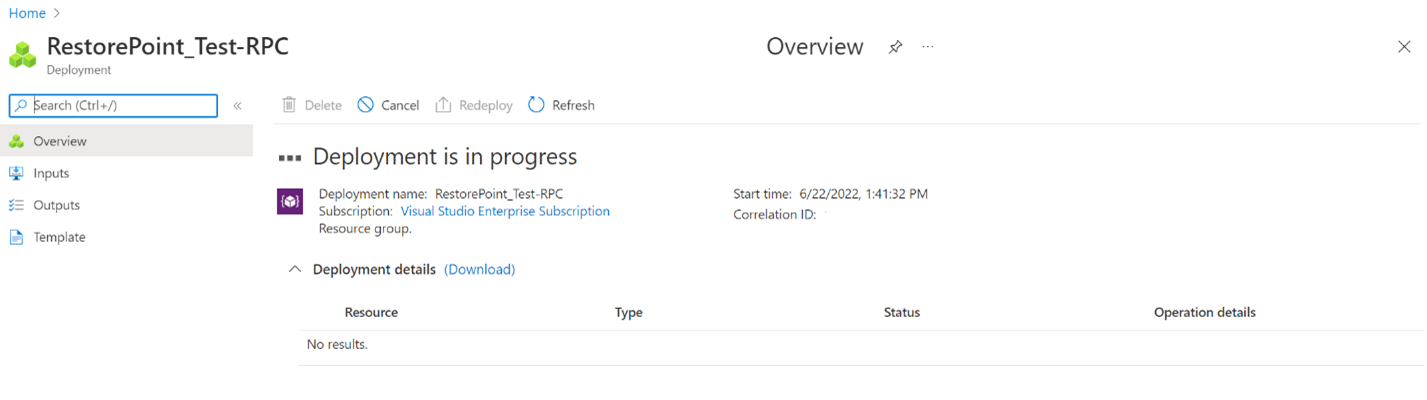1427x400 pixels.
Task: Select Outputs in the side menu
Action: pyautogui.click(x=56, y=205)
